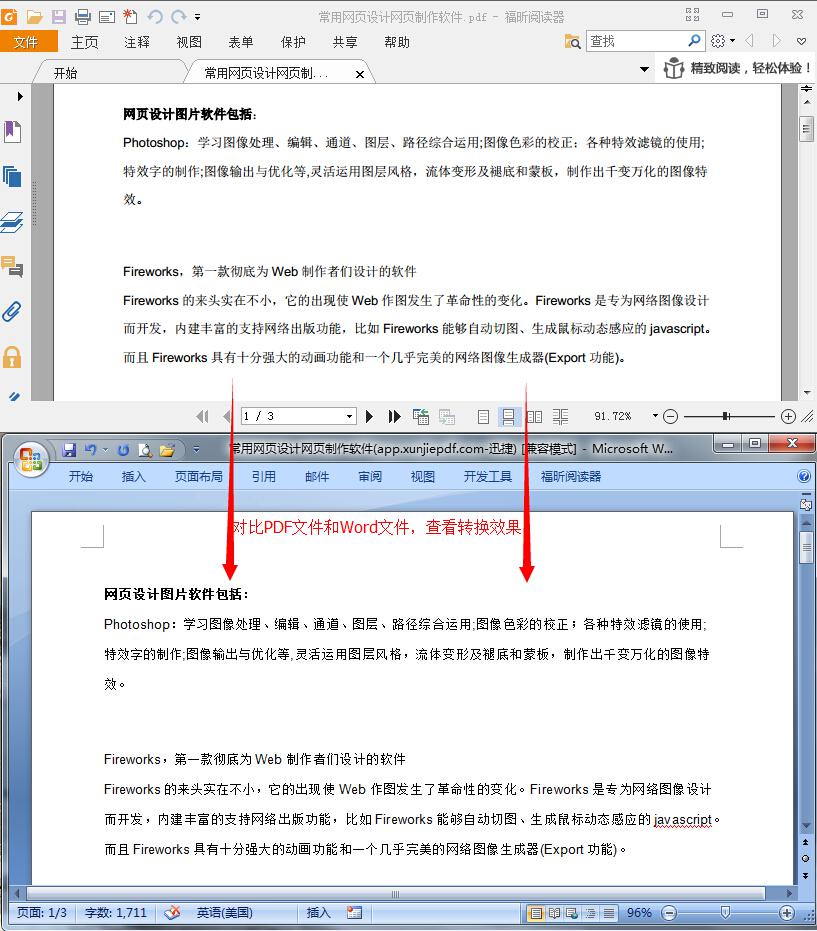817x931 pixels.
Task: Click the Foxit print icon
Action: pos(83,16)
